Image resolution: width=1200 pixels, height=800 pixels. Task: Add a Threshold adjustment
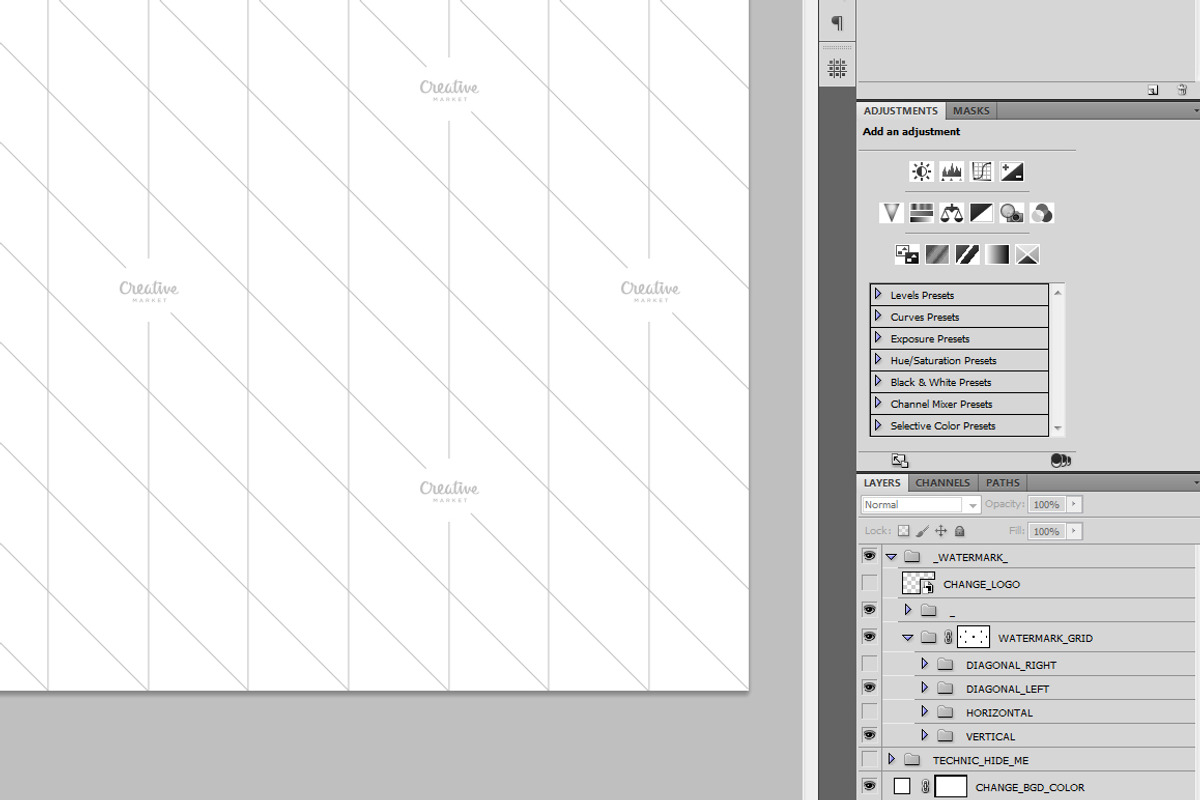967,255
